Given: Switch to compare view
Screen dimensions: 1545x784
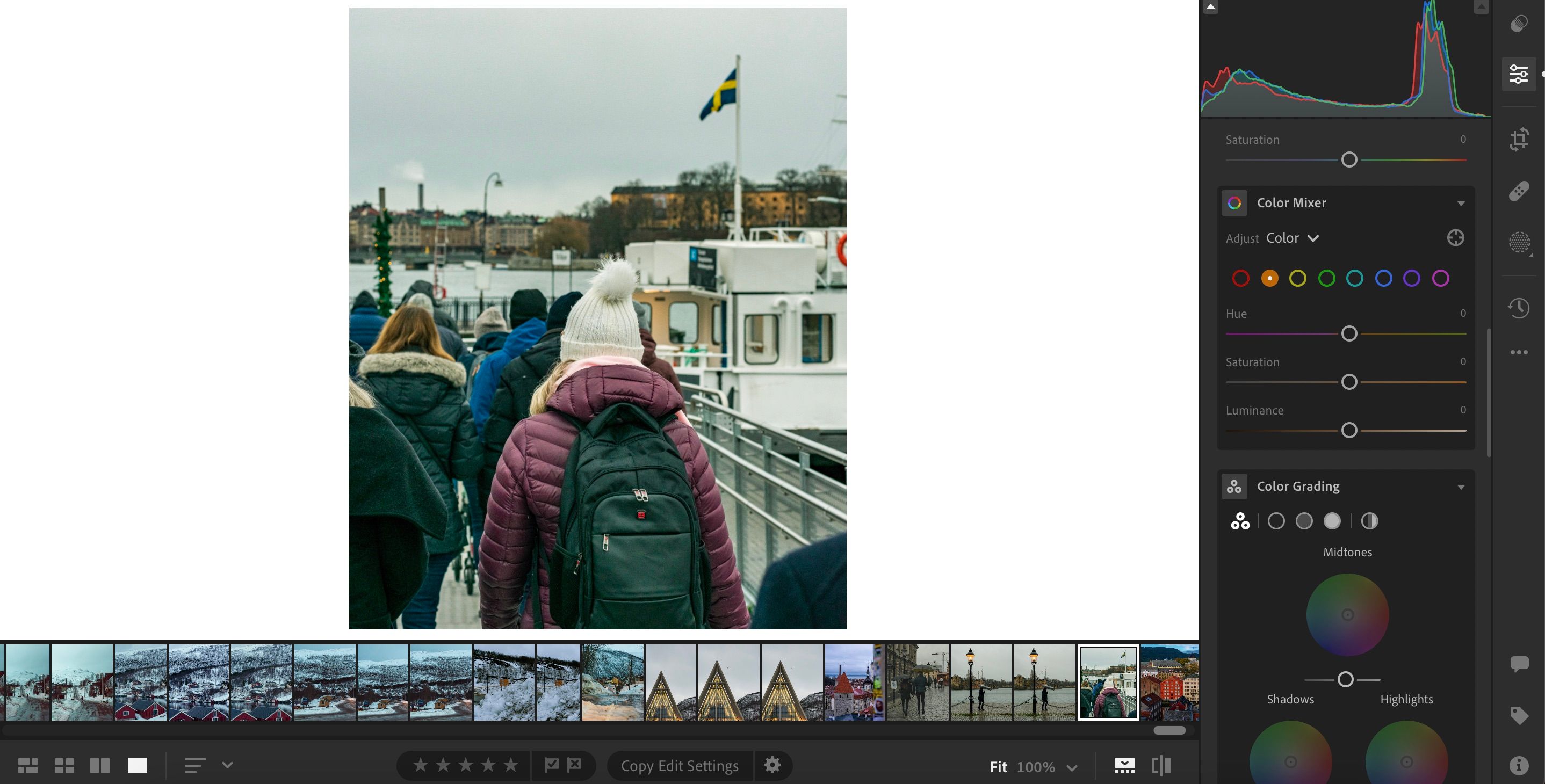Looking at the screenshot, I should pos(99,765).
